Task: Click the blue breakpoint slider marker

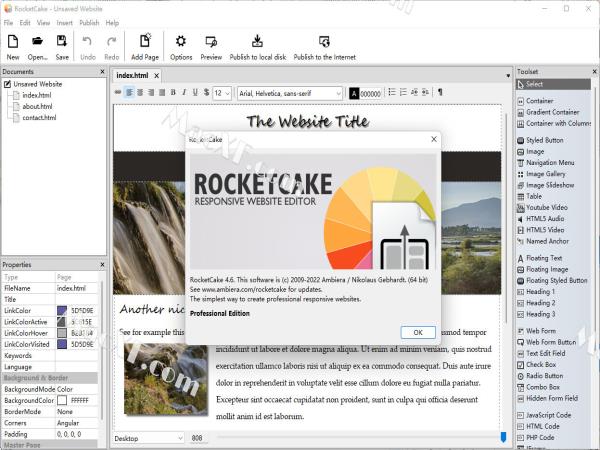Action: [x=504, y=437]
